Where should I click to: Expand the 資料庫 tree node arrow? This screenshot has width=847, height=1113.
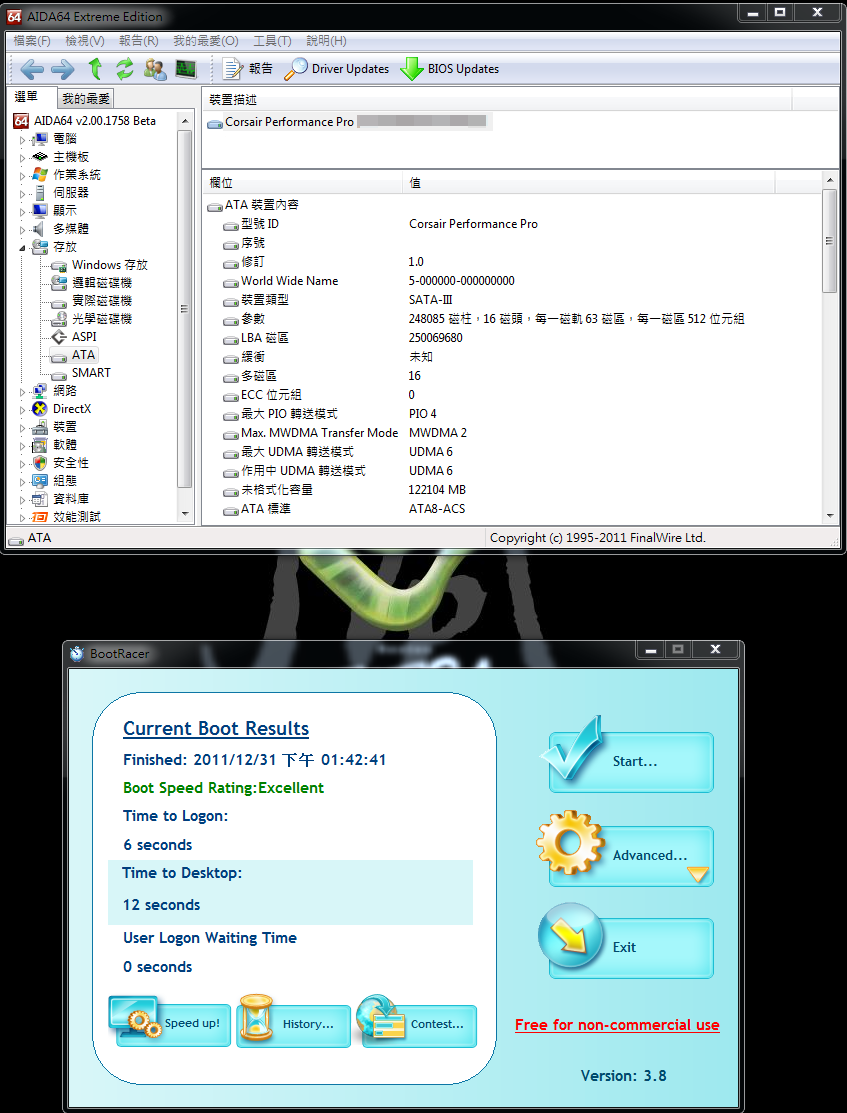(x=23, y=499)
